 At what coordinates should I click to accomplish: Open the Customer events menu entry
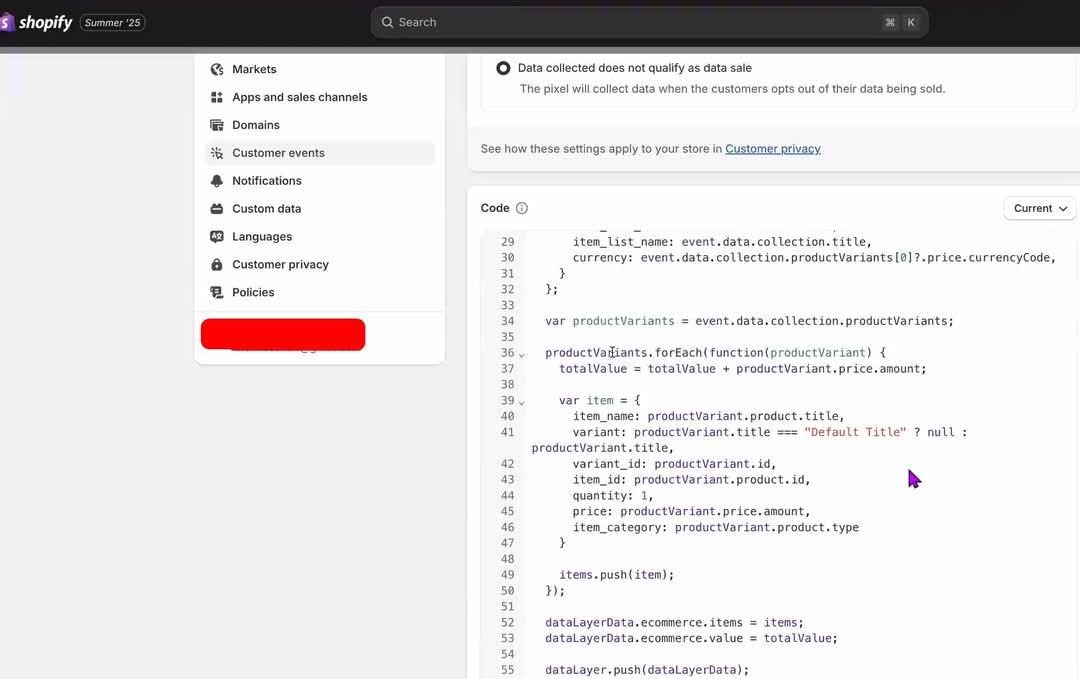(x=277, y=153)
